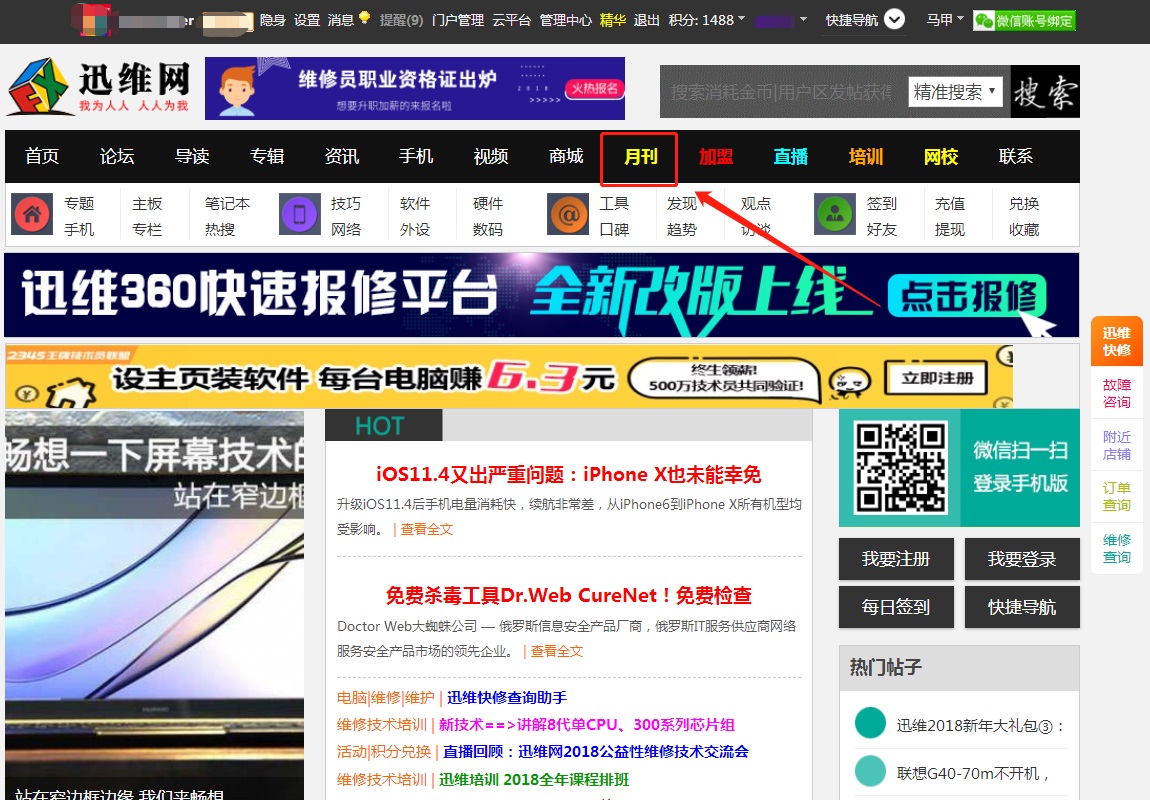Image resolution: width=1150 pixels, height=800 pixels.
Task: Click the purple phone icon in sub-navigation
Action: tap(300, 214)
